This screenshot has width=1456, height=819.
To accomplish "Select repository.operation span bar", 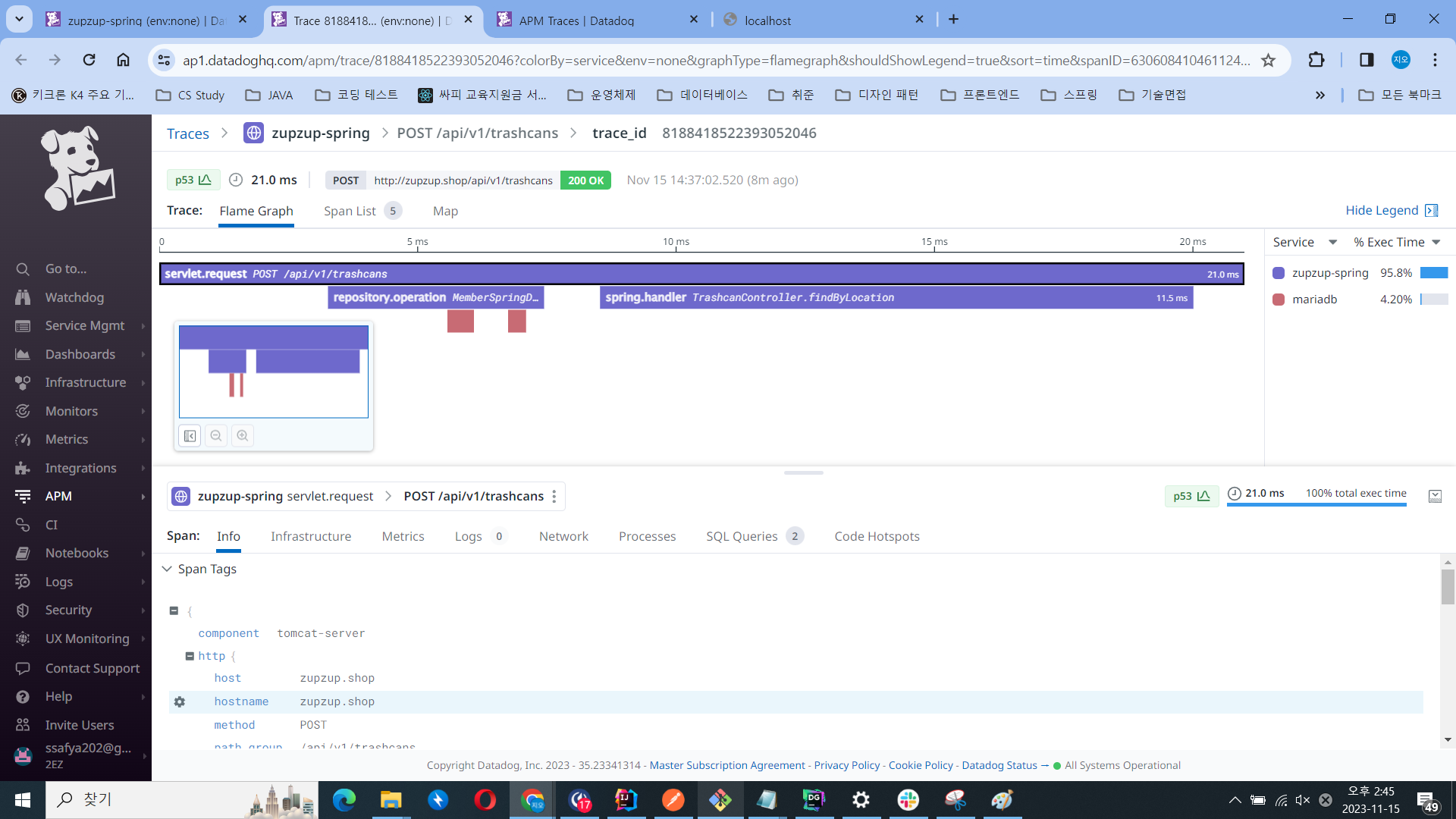I will click(436, 297).
